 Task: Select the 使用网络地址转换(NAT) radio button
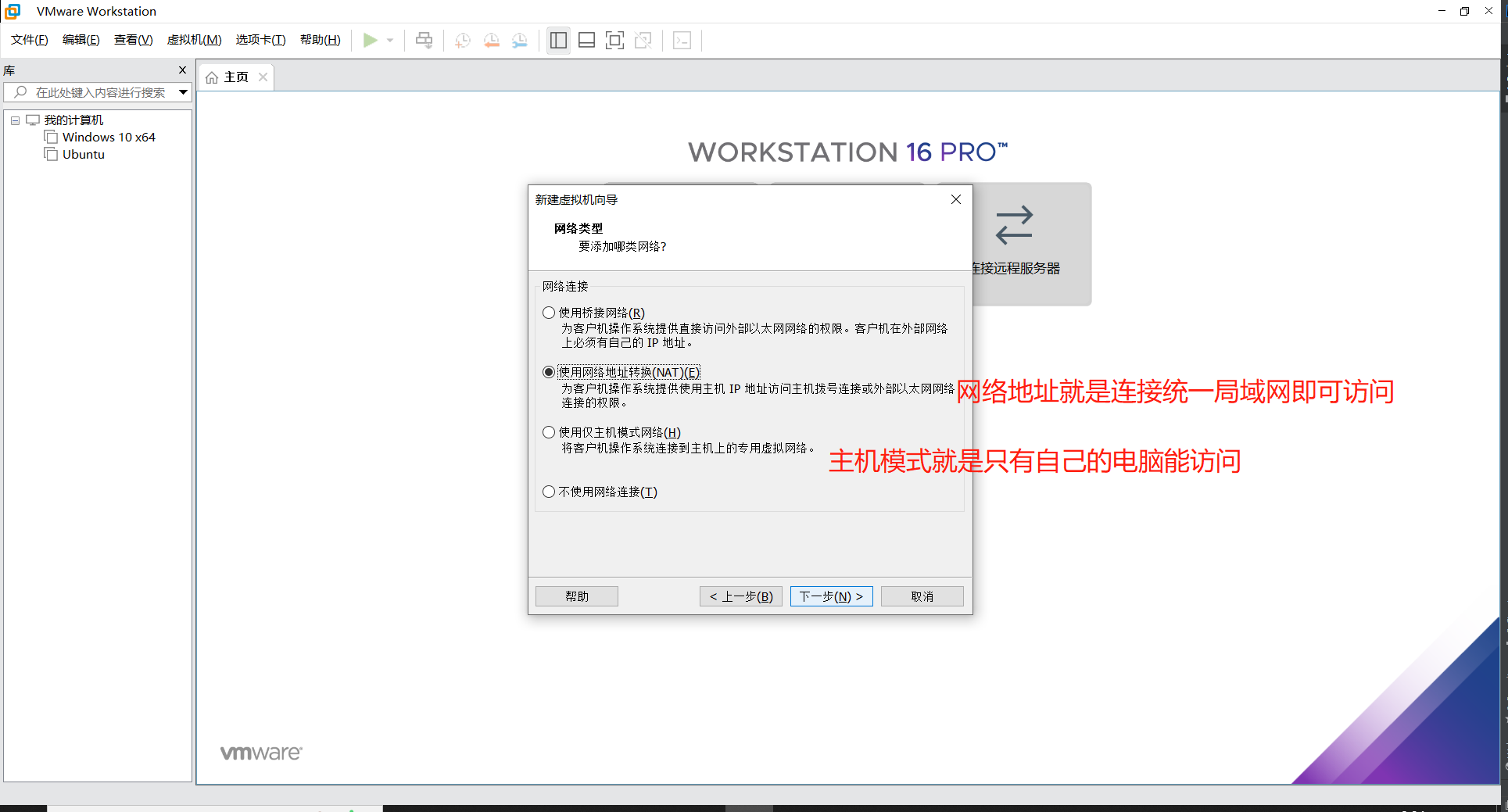(x=549, y=372)
